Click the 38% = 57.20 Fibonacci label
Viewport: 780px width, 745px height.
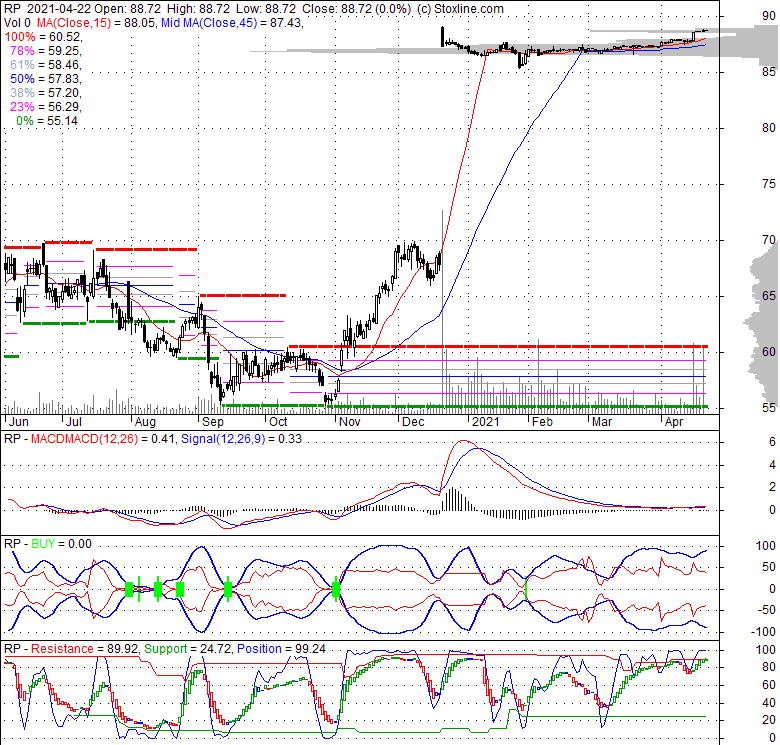point(46,93)
